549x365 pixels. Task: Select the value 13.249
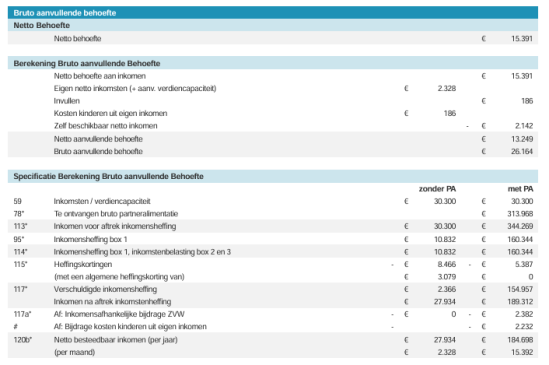point(522,139)
